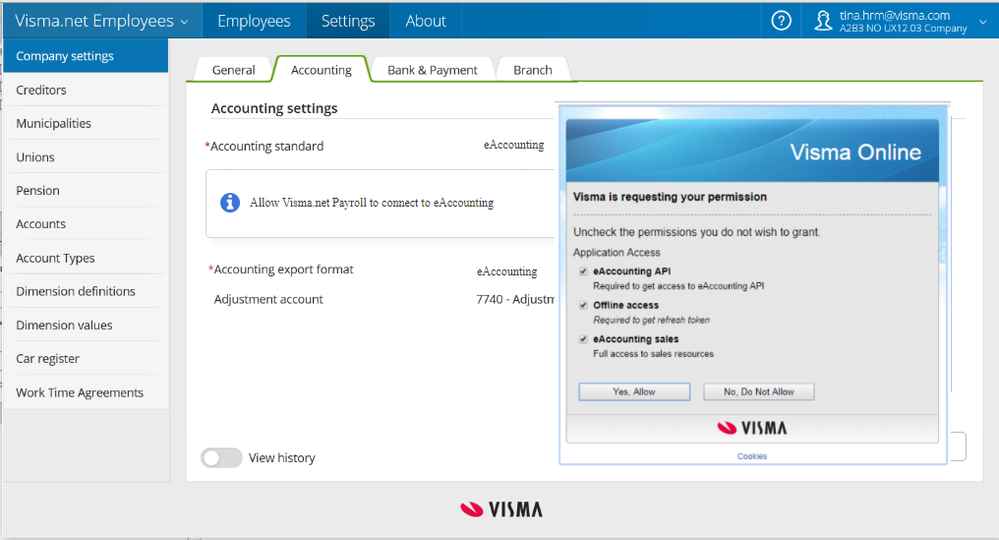
Task: Open the Employees top menu
Action: [254, 21]
